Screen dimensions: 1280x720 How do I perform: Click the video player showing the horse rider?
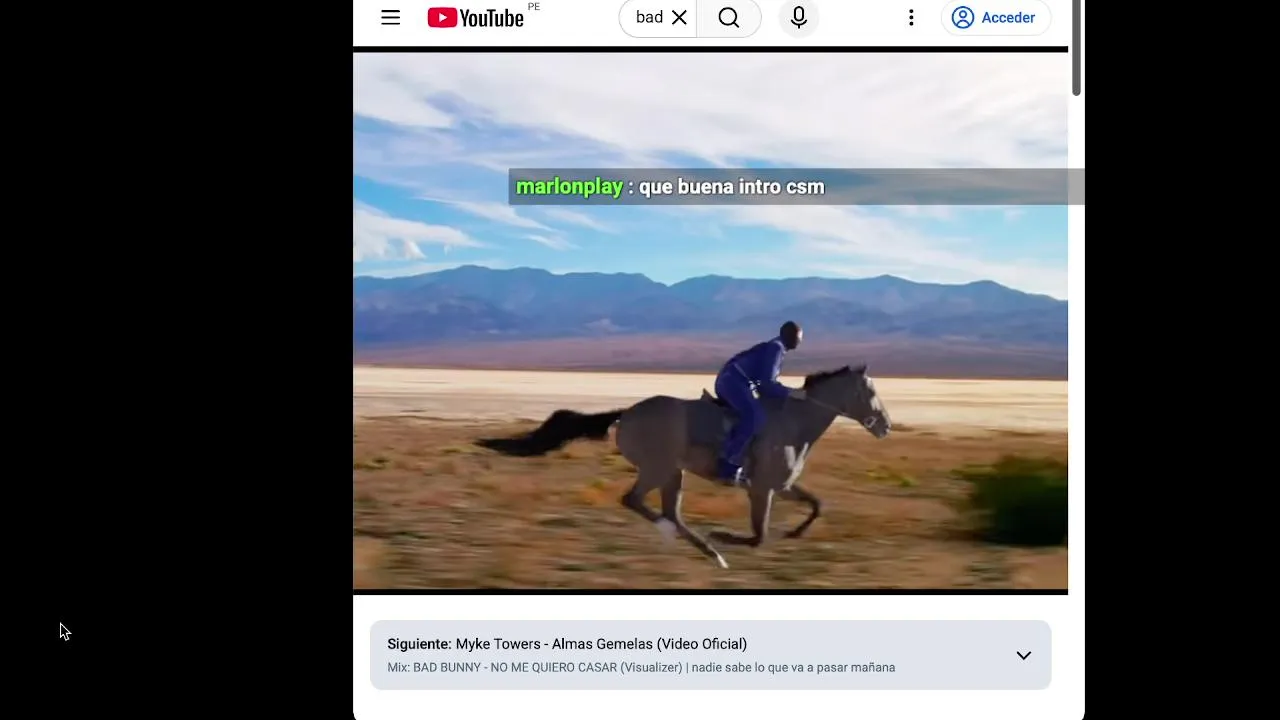(710, 322)
